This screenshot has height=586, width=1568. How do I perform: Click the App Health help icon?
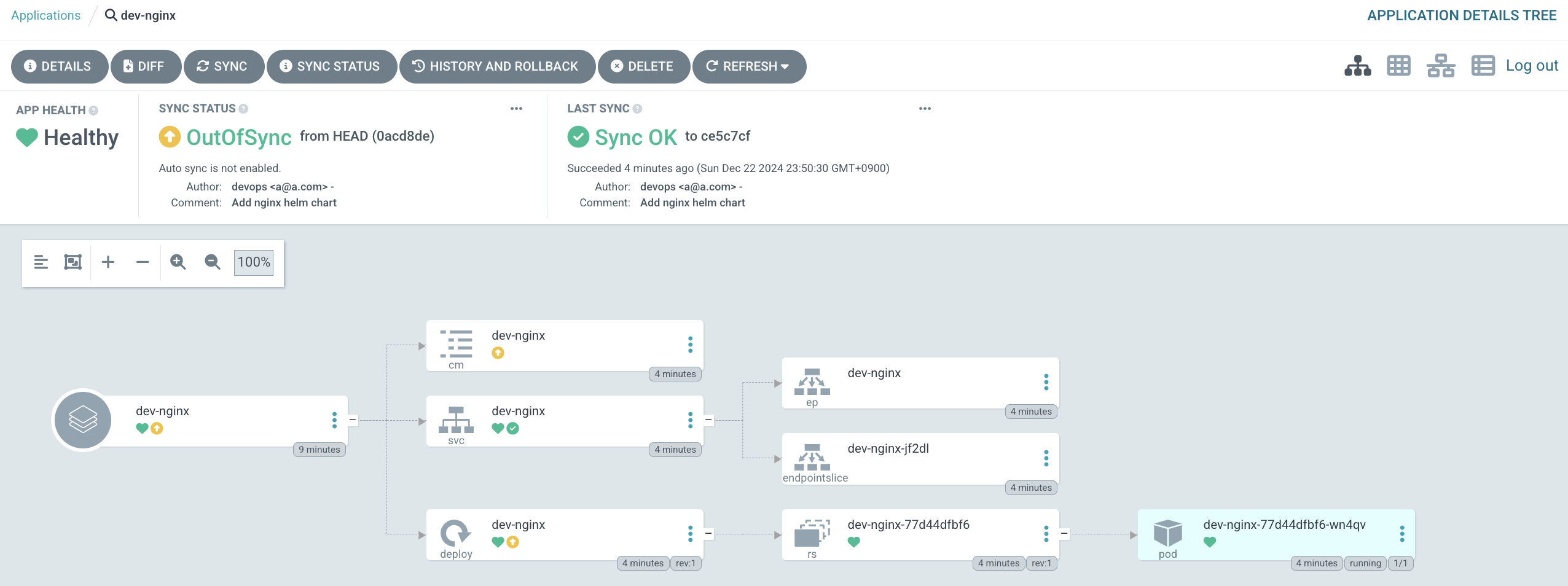[93, 111]
